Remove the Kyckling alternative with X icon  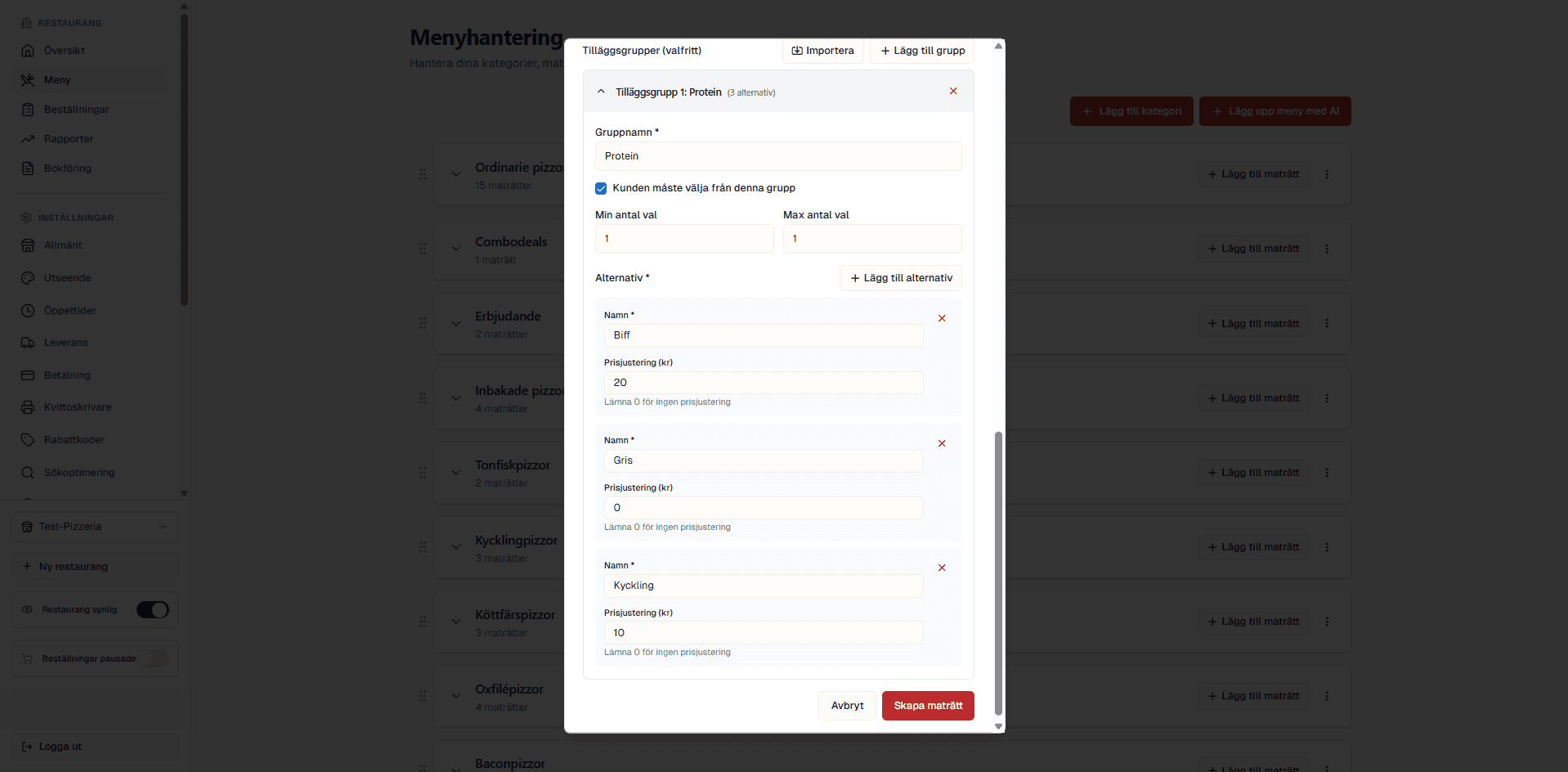click(x=942, y=568)
